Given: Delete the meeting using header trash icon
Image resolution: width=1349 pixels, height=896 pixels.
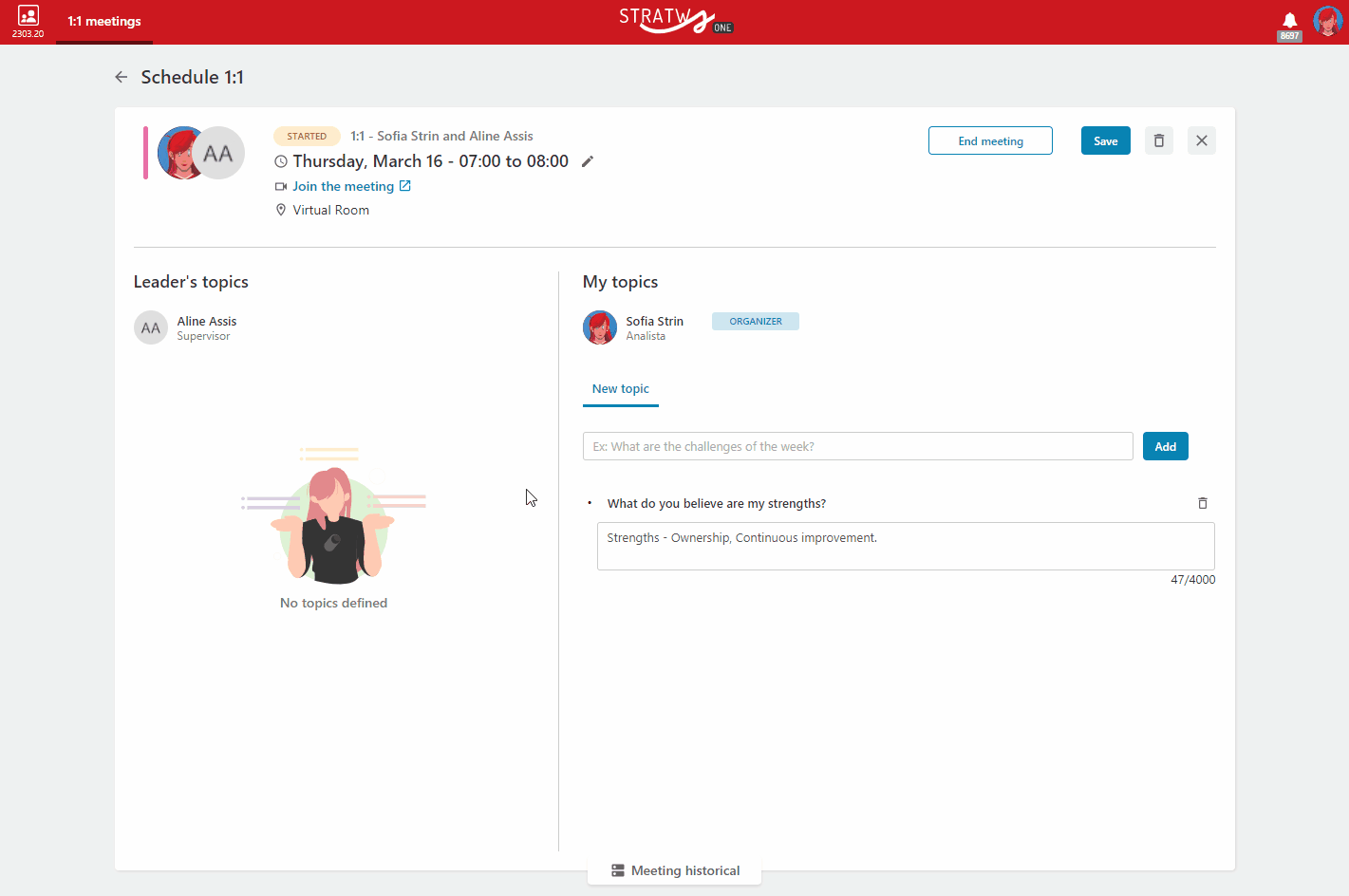Looking at the screenshot, I should pos(1159,140).
